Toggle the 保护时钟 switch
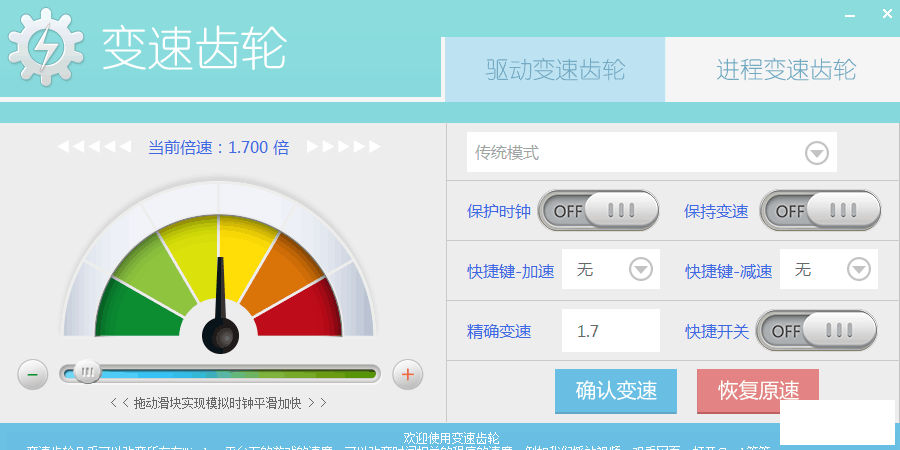This screenshot has width=900, height=450. (x=598, y=211)
